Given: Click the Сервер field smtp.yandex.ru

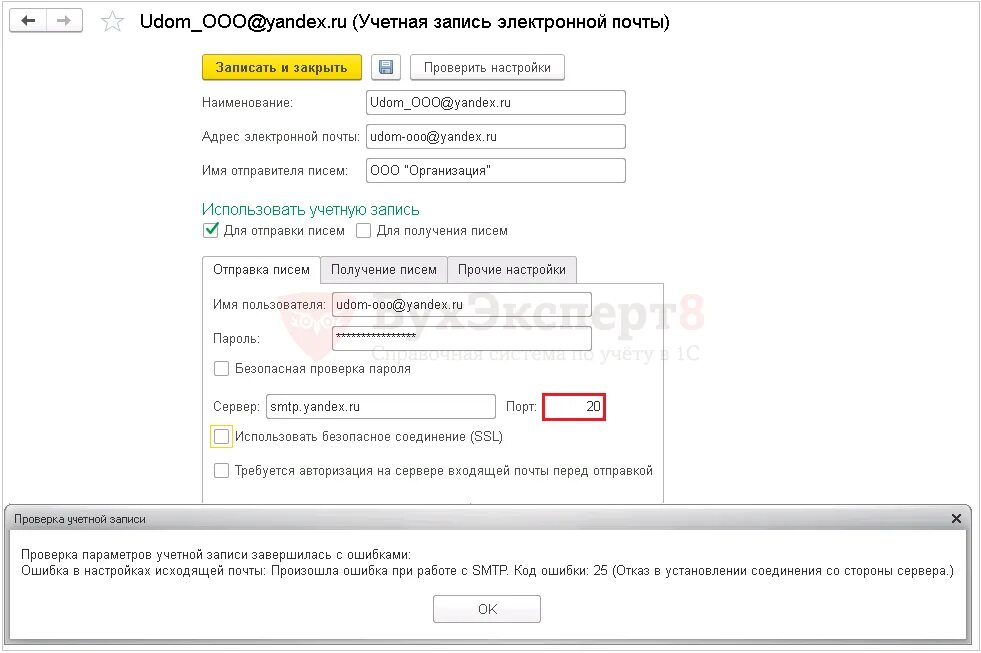Looking at the screenshot, I should (380, 407).
